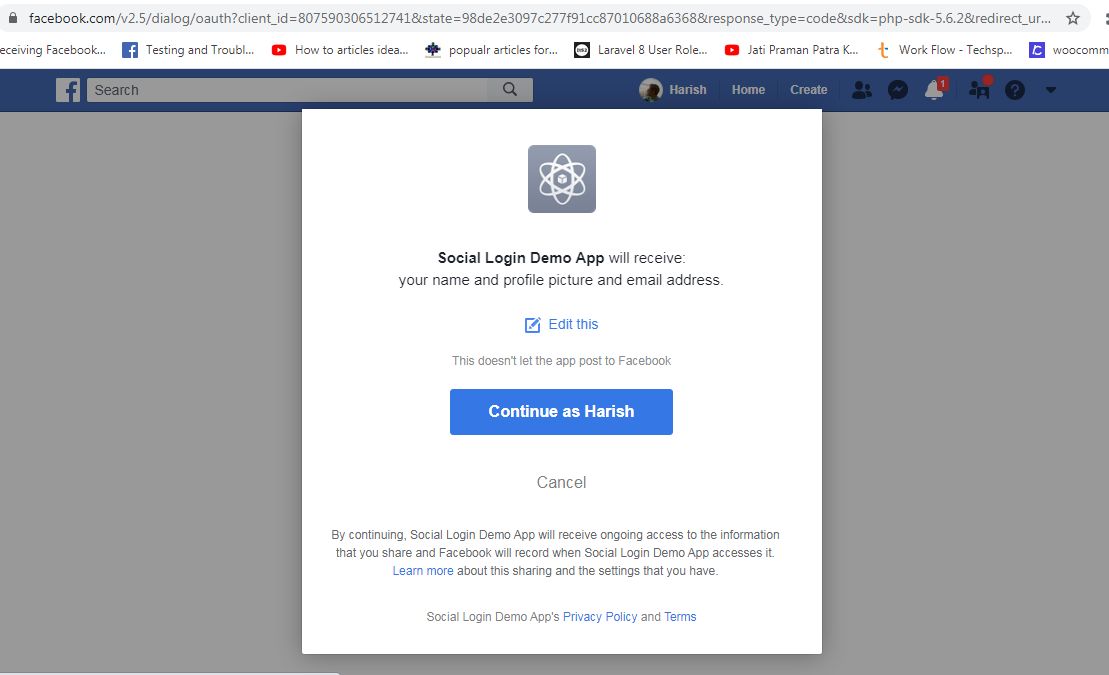This screenshot has width=1109, height=675.
Task: Open the Terms link
Action: [x=680, y=617]
